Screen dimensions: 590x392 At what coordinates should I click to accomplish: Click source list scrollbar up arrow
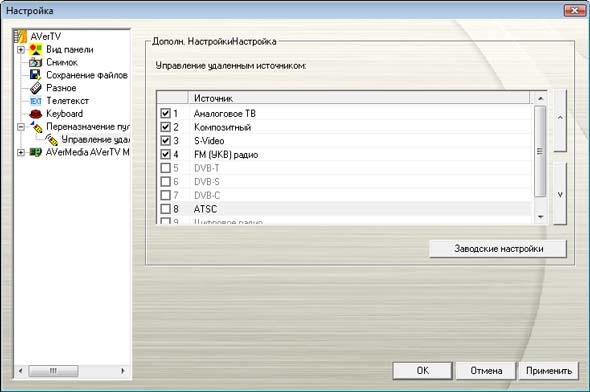540,98
